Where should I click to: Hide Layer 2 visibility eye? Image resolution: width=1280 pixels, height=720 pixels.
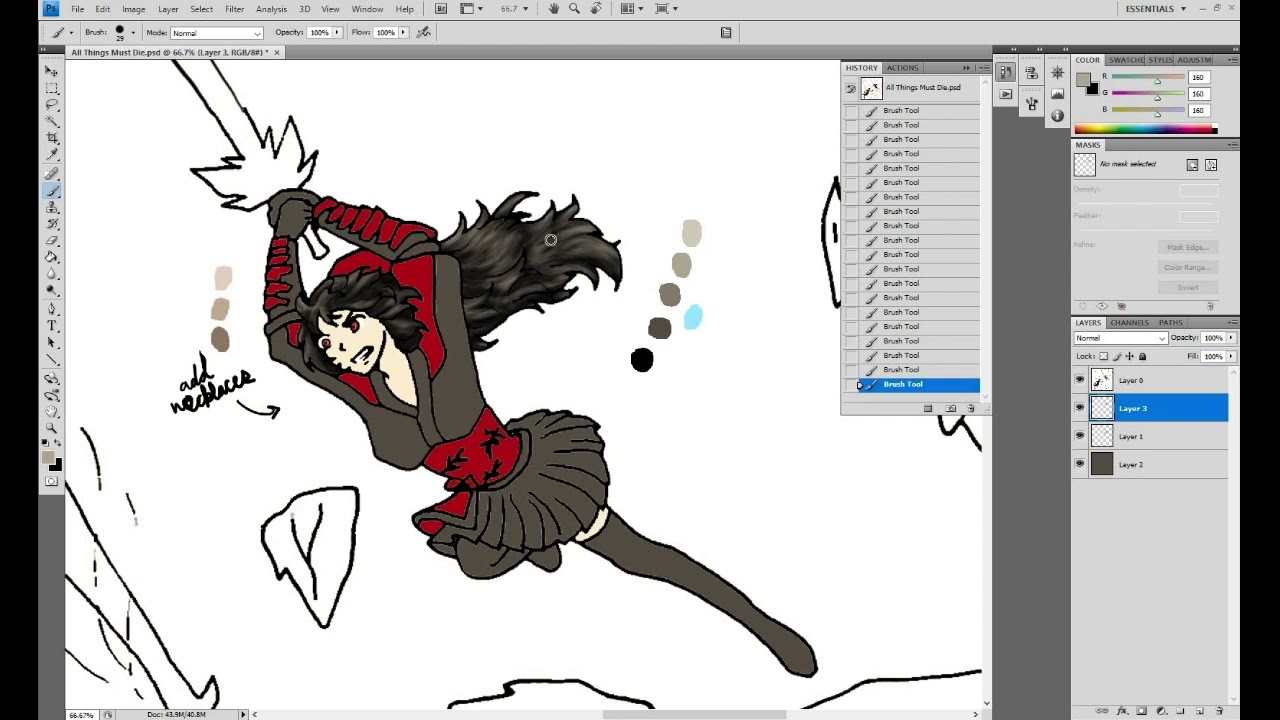point(1079,464)
